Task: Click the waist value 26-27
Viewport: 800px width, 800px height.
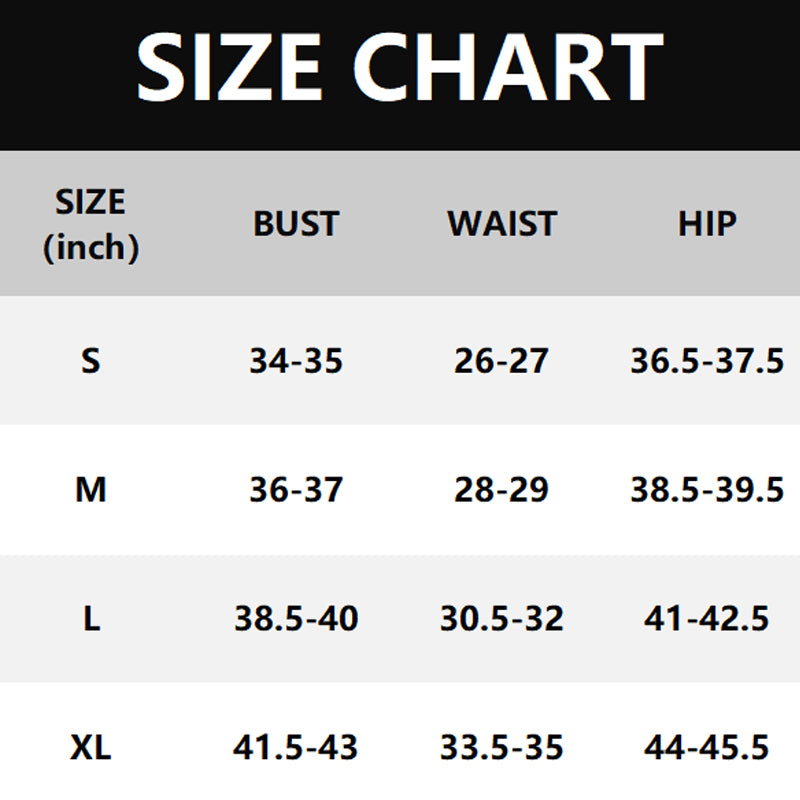Action: [x=502, y=360]
